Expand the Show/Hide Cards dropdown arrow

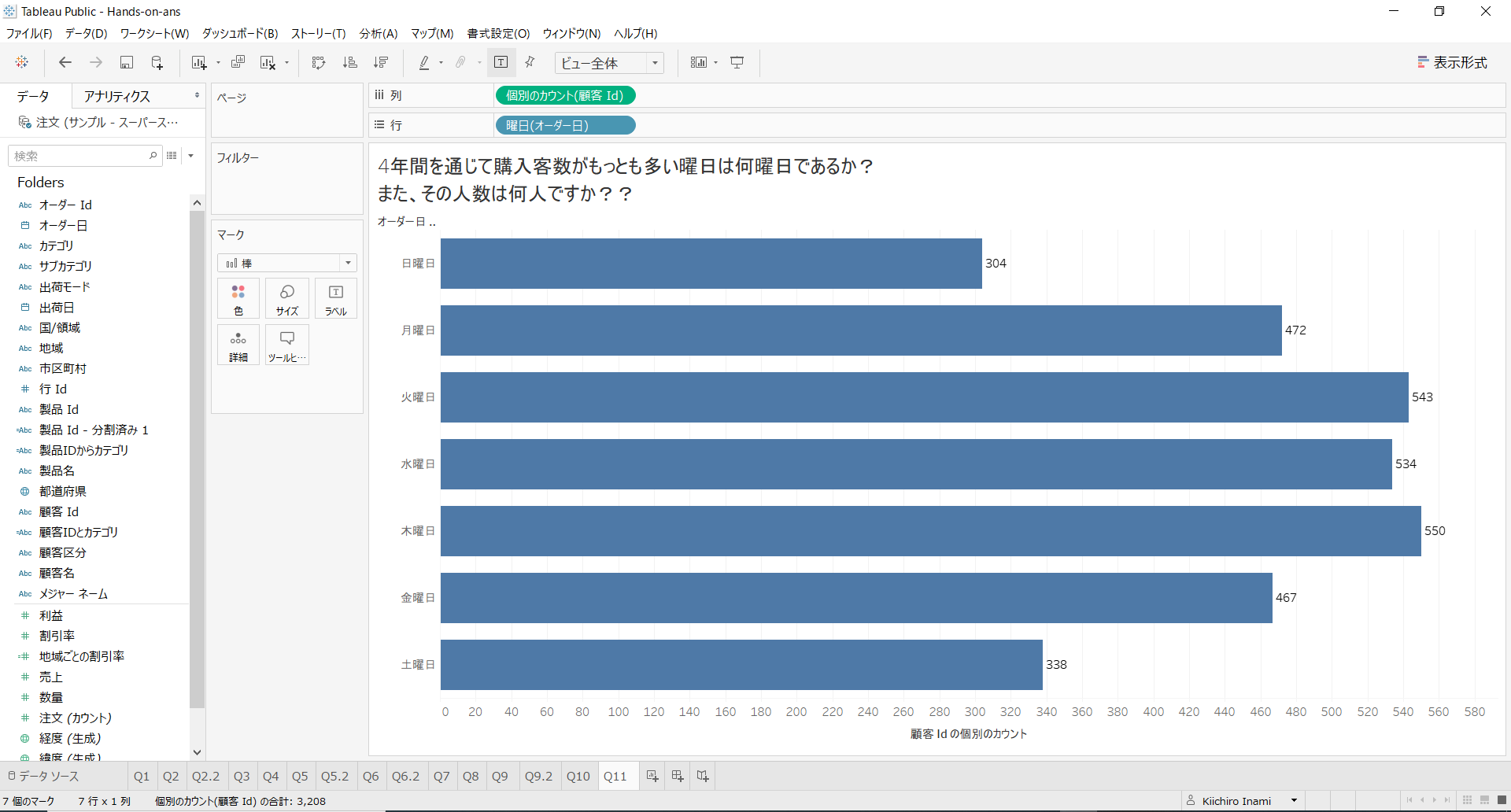click(x=716, y=63)
